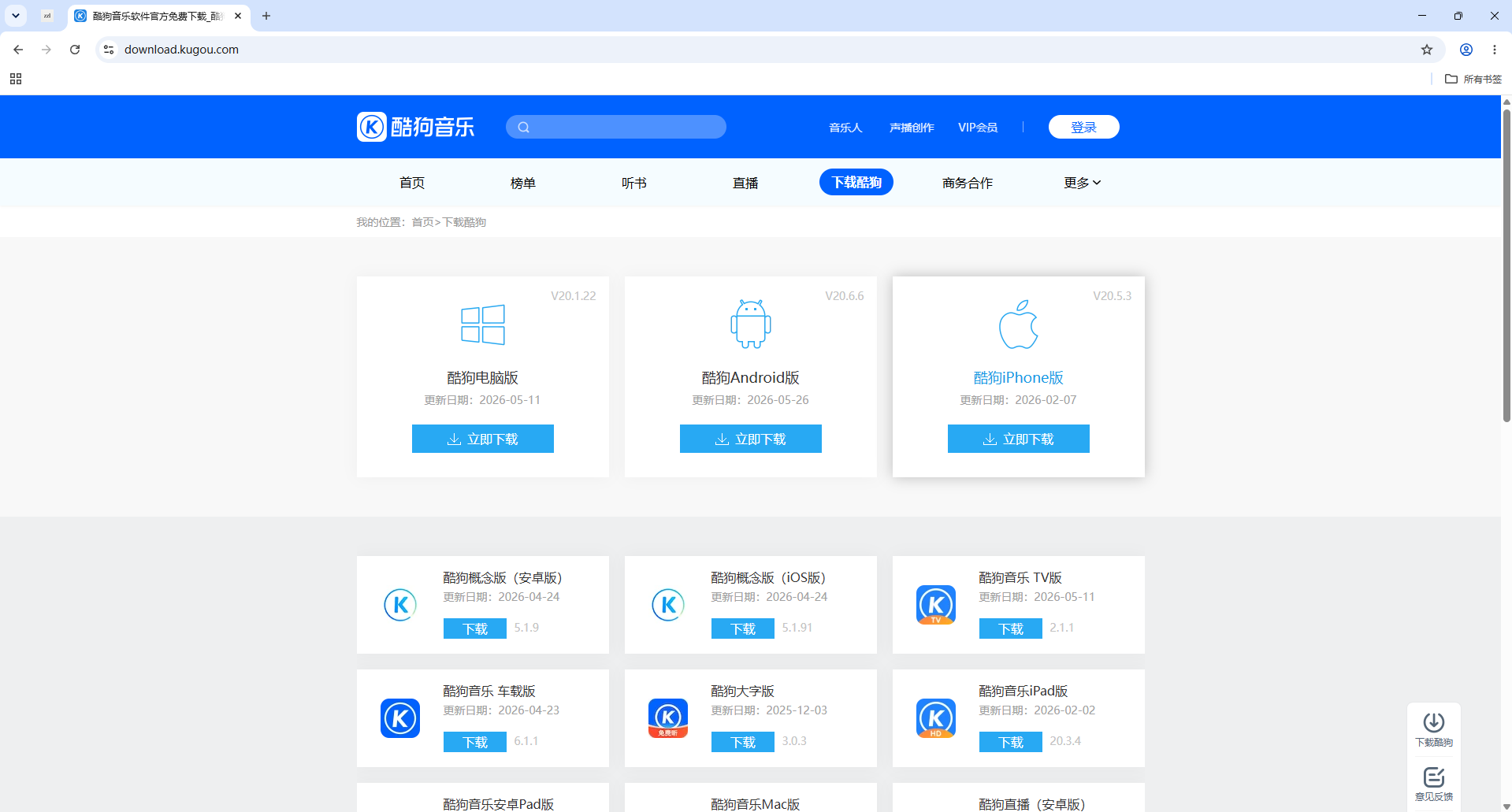Open the 所有书签 bookmarks folder
This screenshot has height=812, width=1512.
pos(1473,79)
